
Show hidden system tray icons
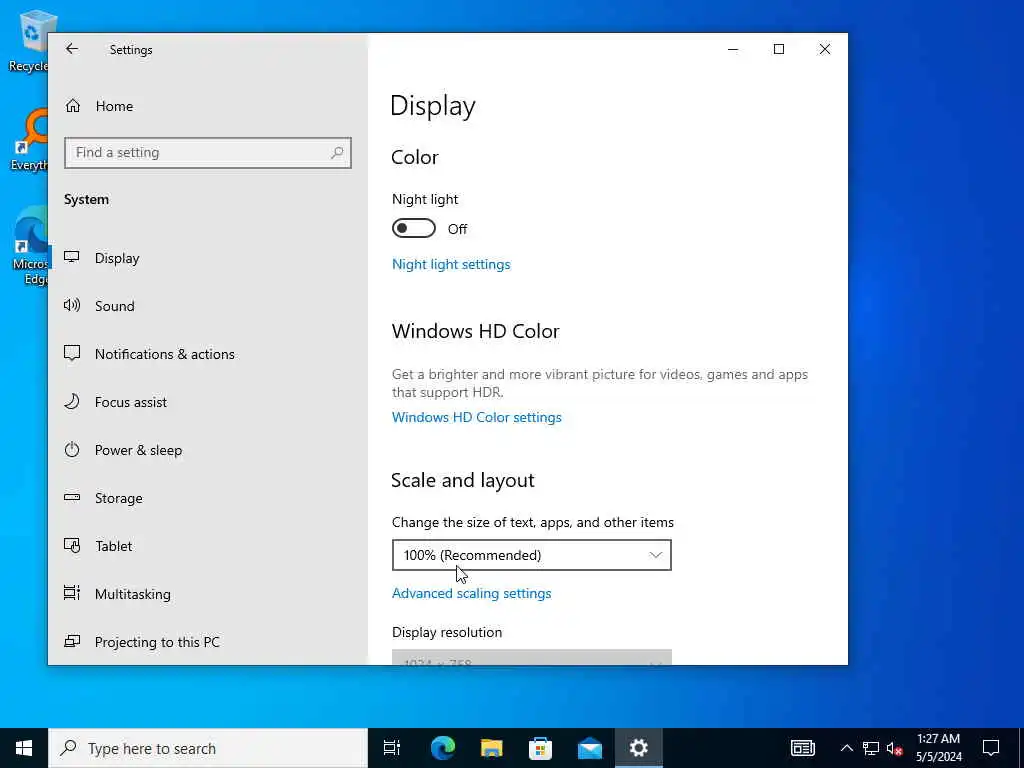(x=846, y=748)
